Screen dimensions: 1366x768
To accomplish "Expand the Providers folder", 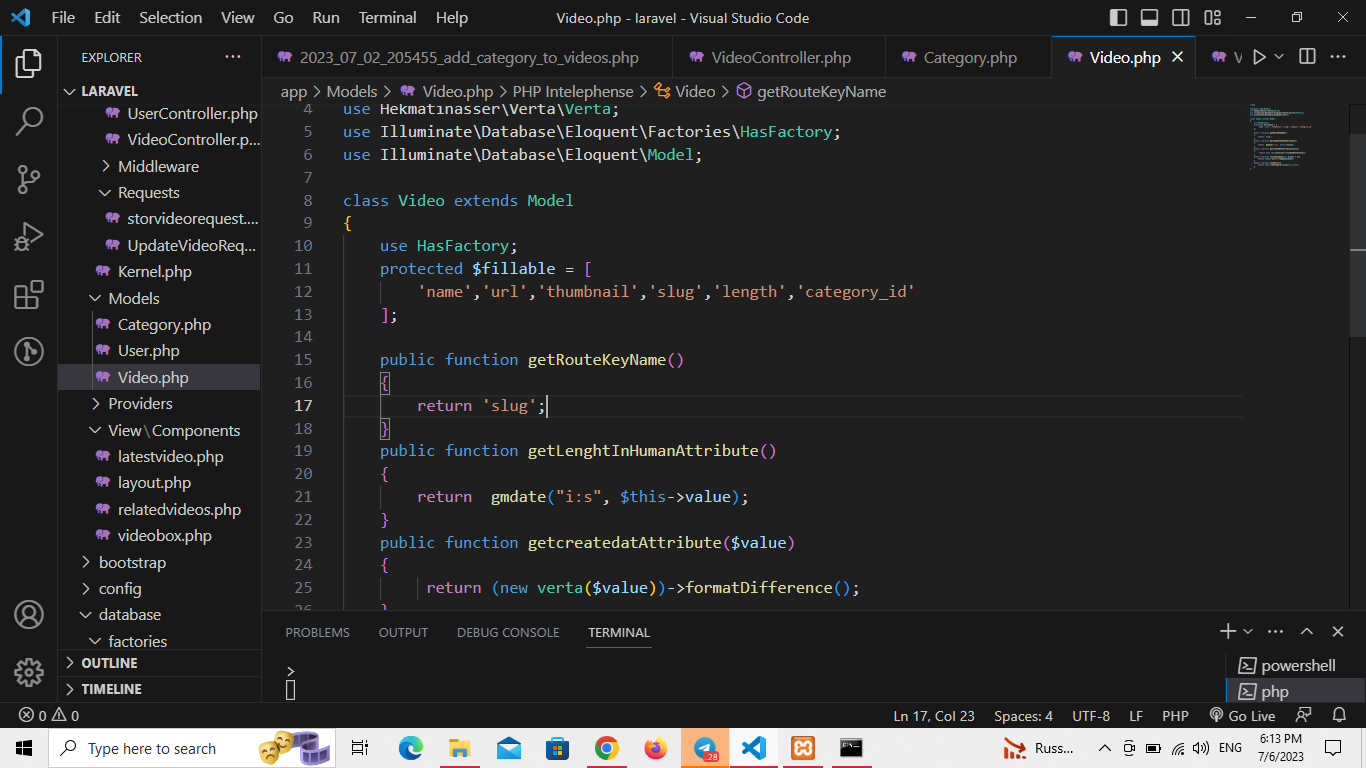I will [140, 403].
